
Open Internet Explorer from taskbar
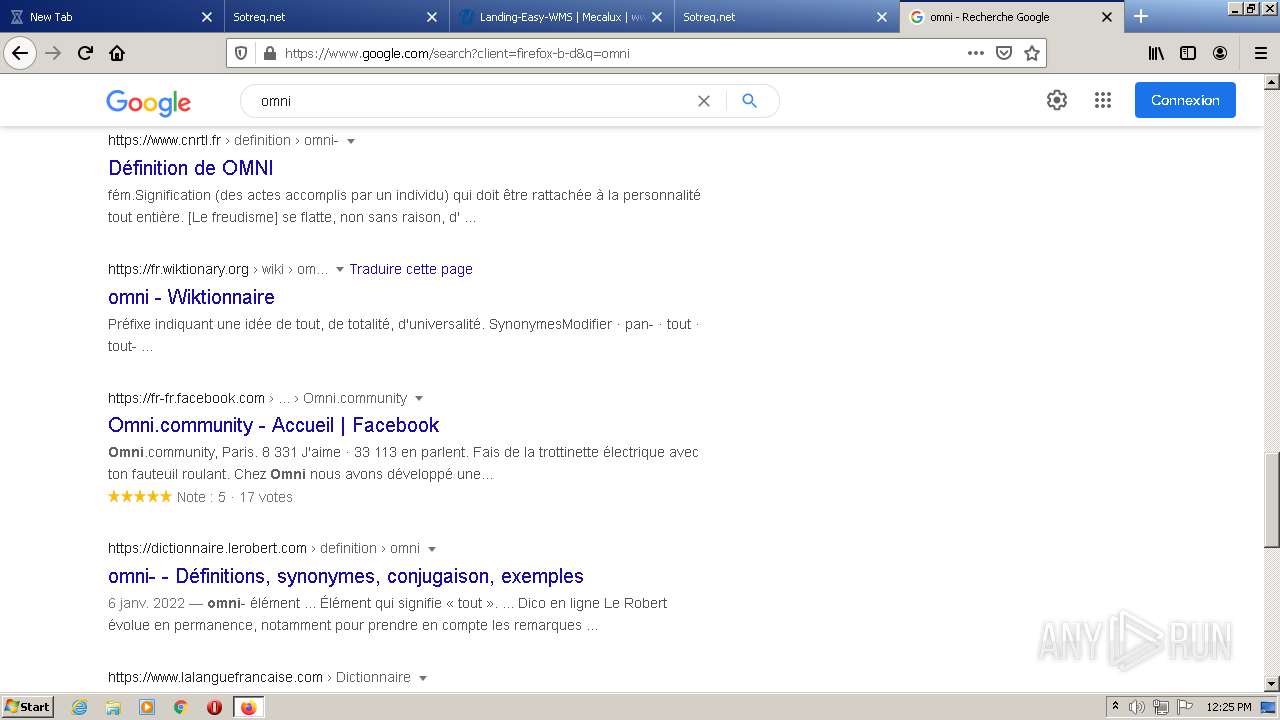click(80, 707)
